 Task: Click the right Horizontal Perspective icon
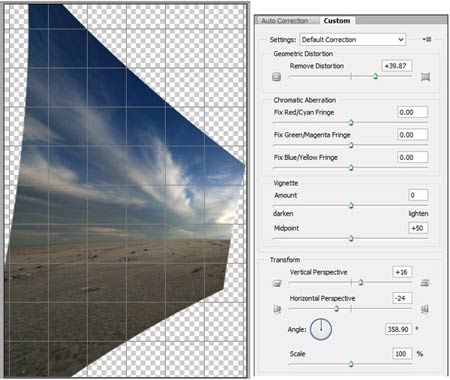tap(425, 309)
